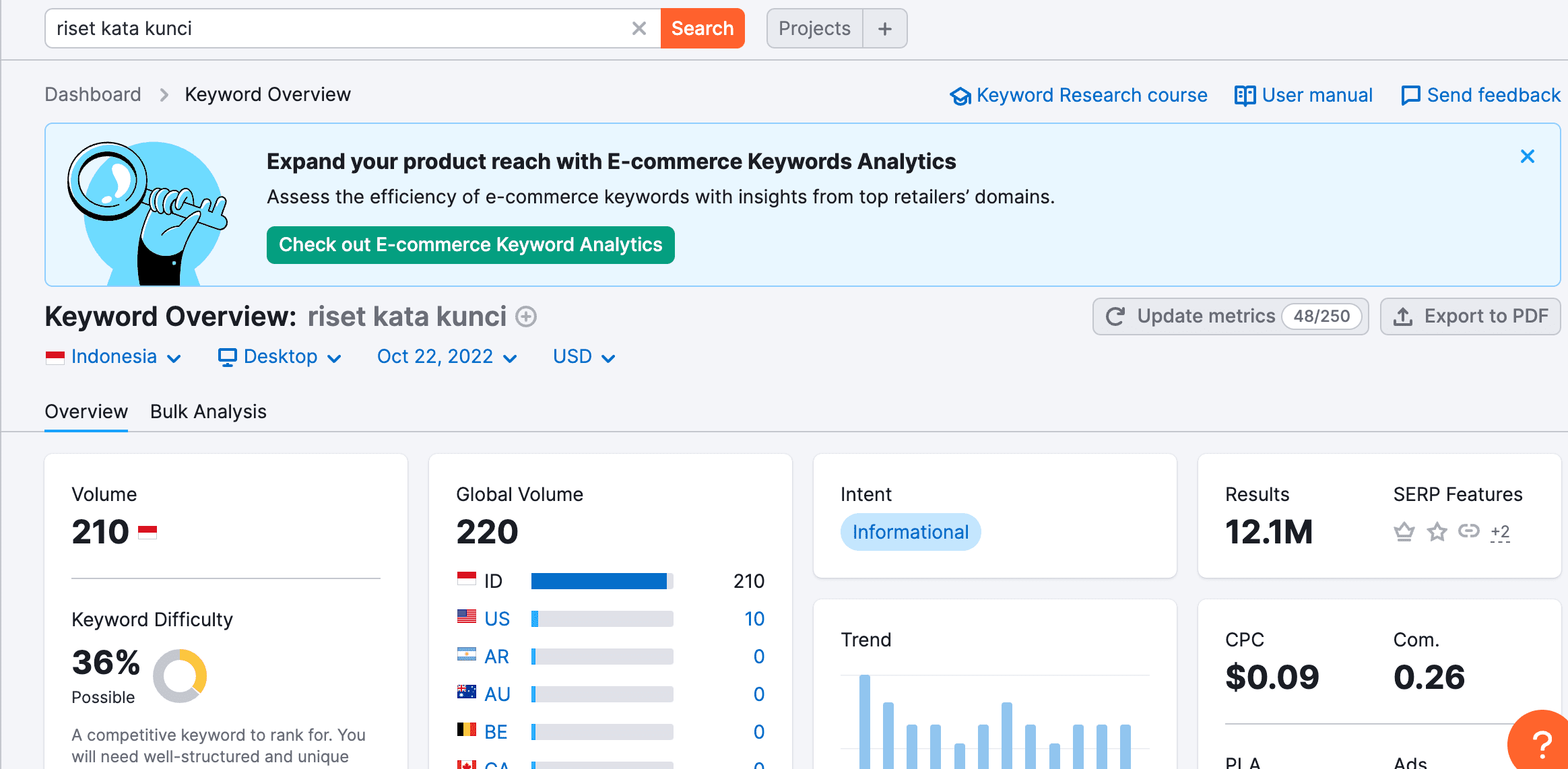Click into the keyword search input
This screenshot has width=1568, height=769.
click(x=337, y=28)
